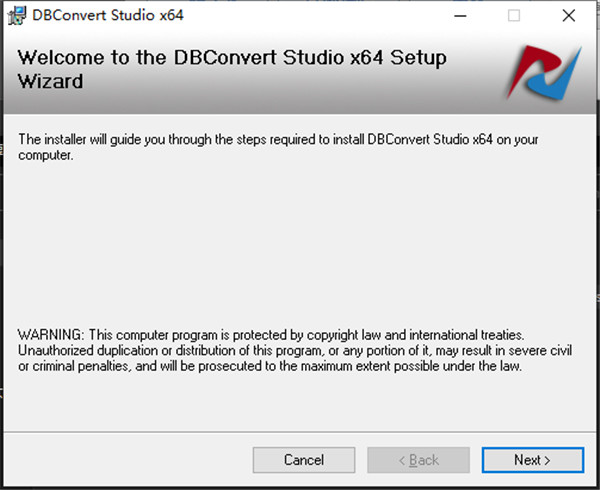Open the installer icon system menu

(17, 16)
